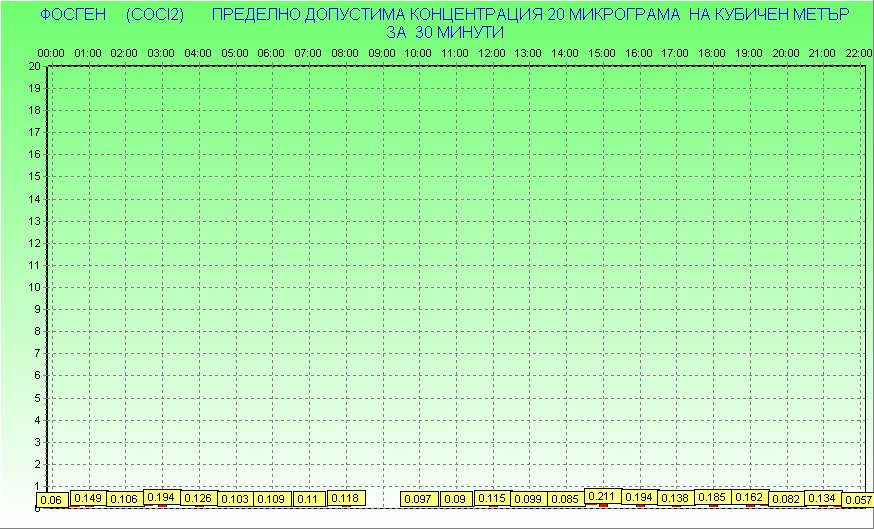Click the 0.149 value label

[88, 498]
